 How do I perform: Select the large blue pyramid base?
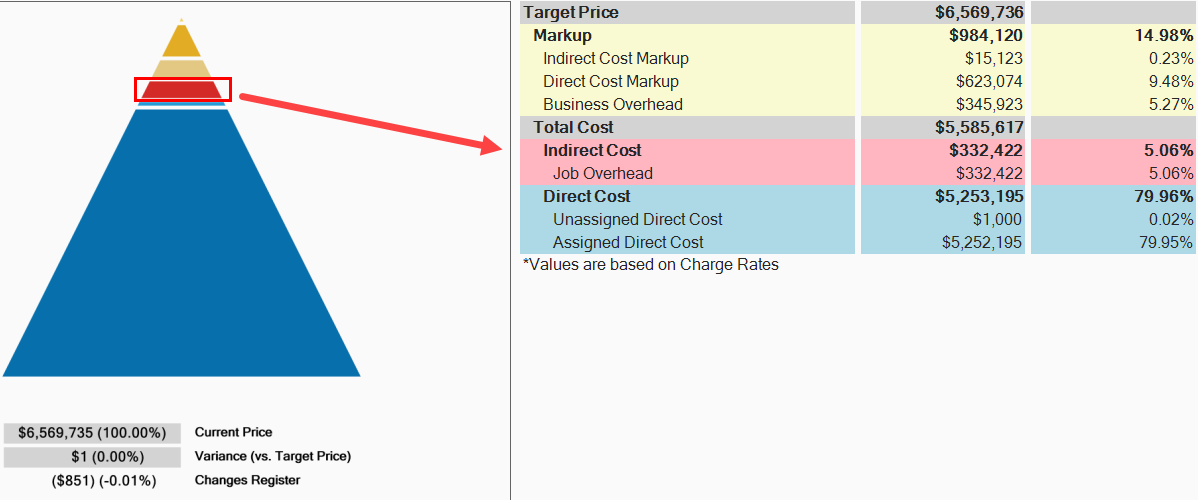(x=181, y=260)
